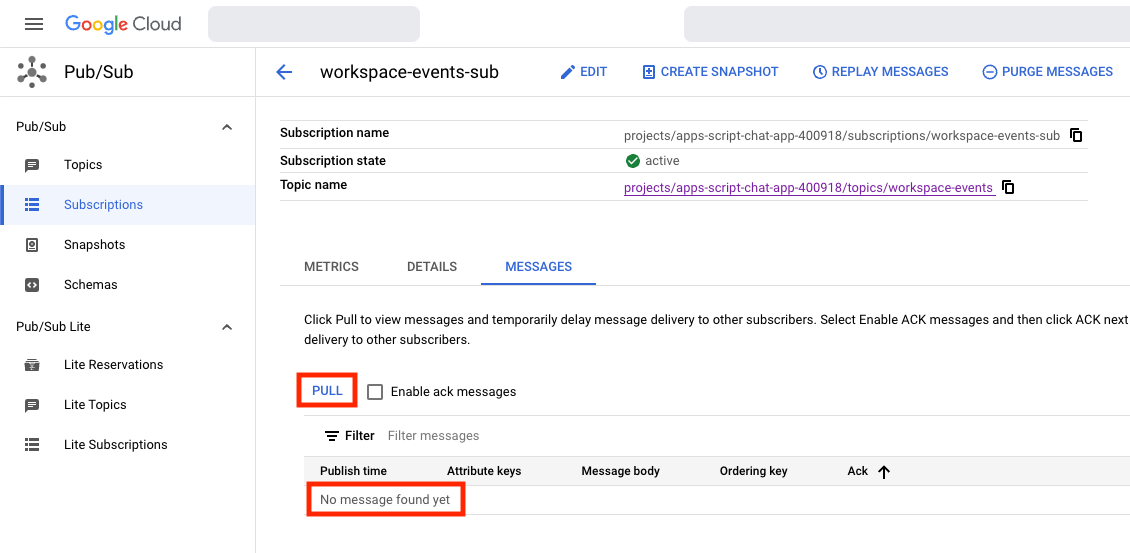The height and width of the screenshot is (553, 1130).
Task: Switch to the Metrics tab
Action: (331, 267)
